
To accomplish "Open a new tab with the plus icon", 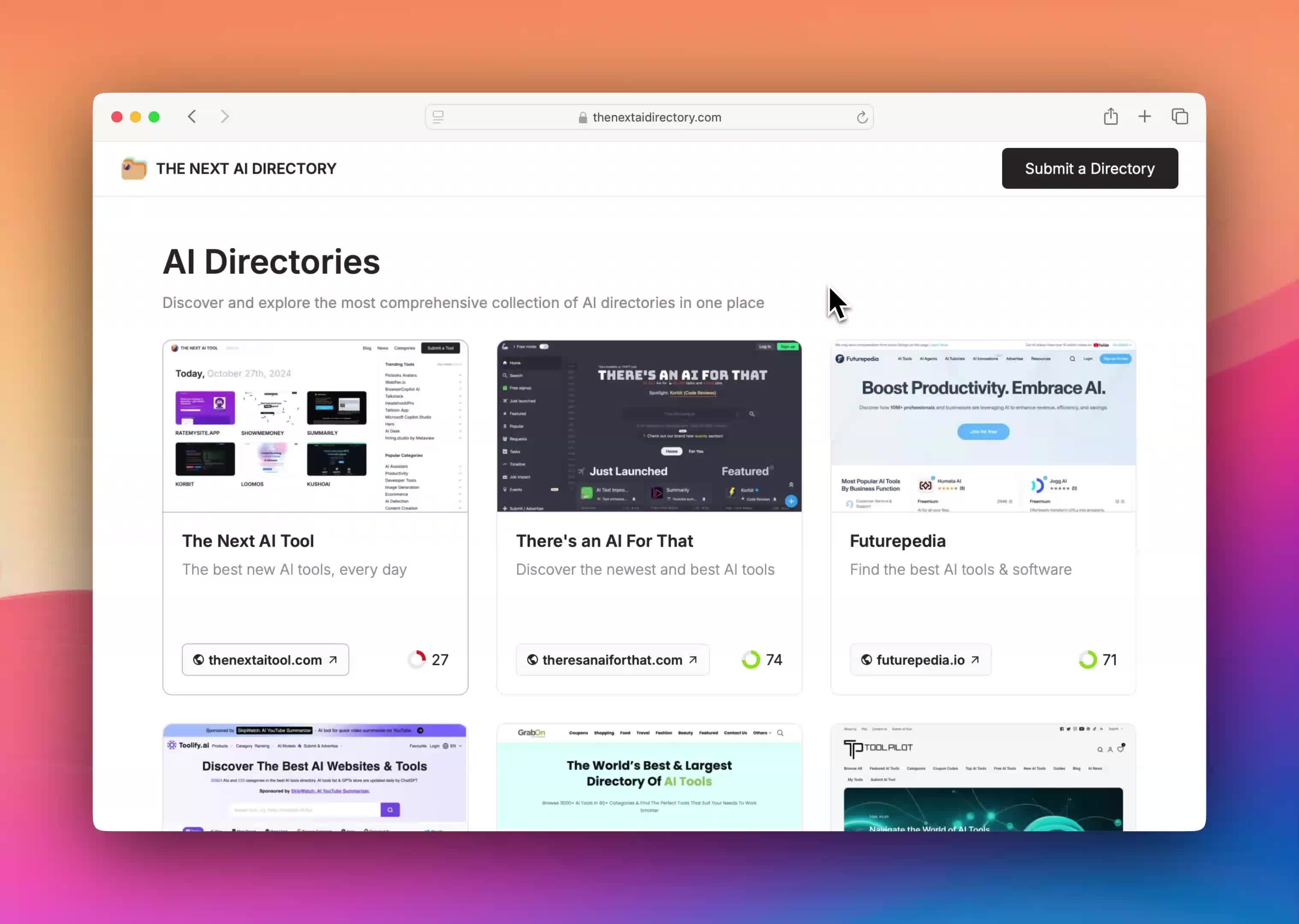I will [1145, 117].
